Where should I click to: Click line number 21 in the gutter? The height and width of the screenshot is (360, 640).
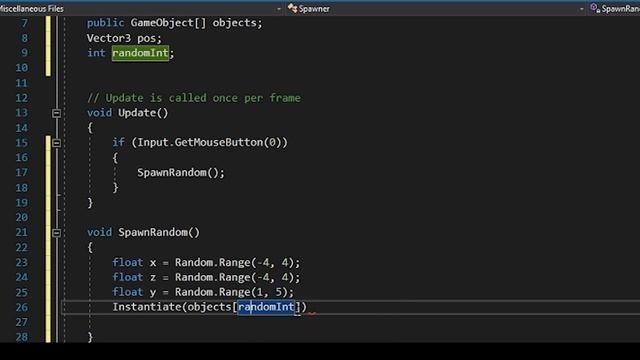tap(22, 233)
